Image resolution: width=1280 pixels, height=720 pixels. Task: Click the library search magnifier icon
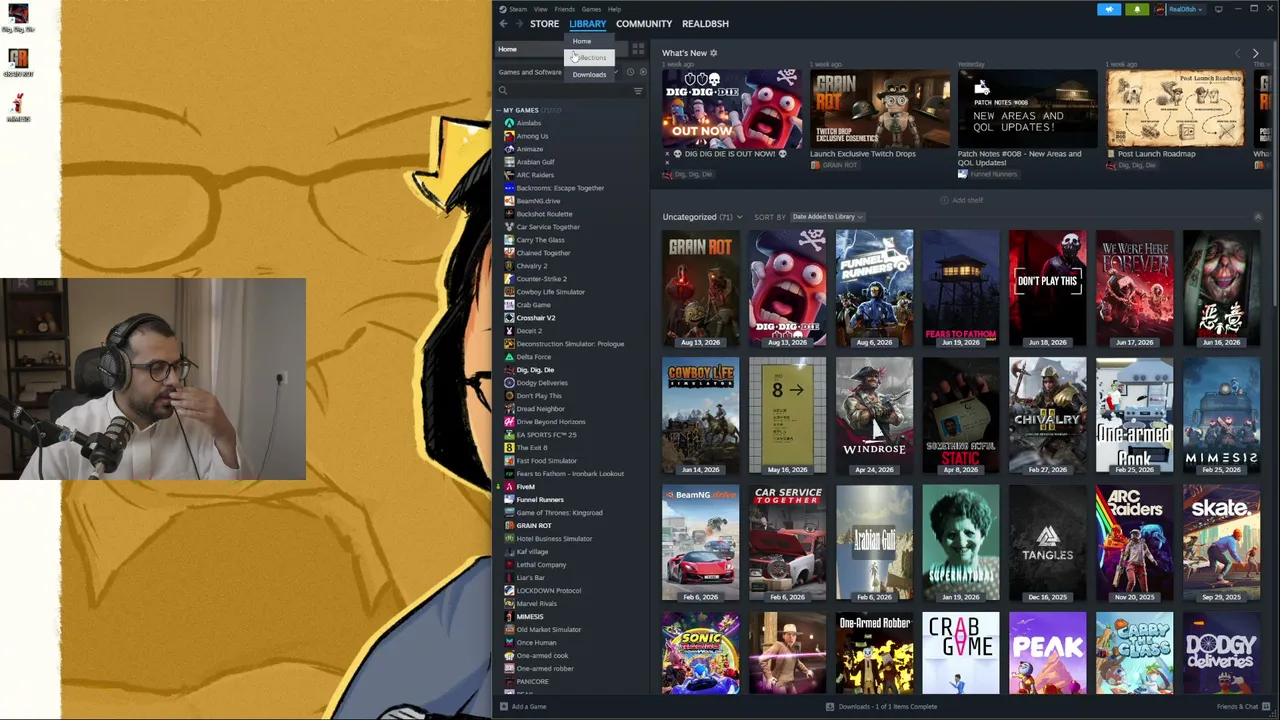click(503, 91)
